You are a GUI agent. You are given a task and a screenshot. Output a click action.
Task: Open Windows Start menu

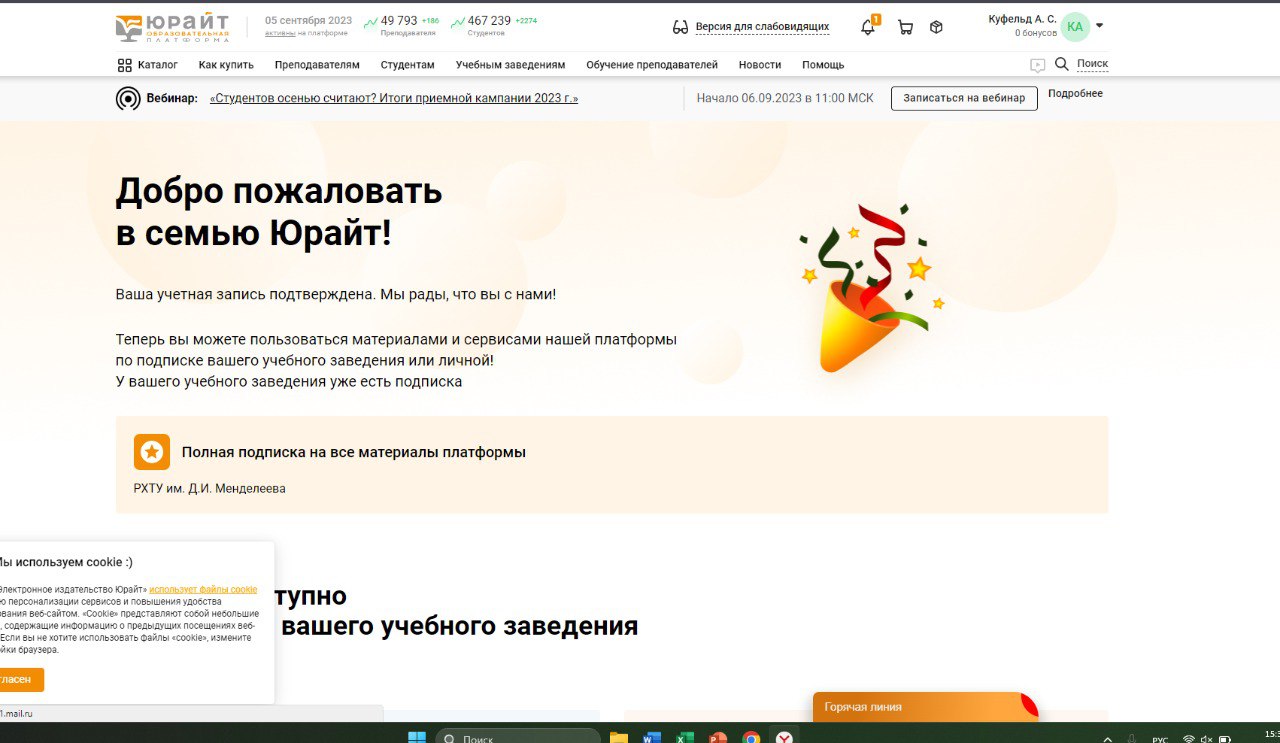(417, 738)
